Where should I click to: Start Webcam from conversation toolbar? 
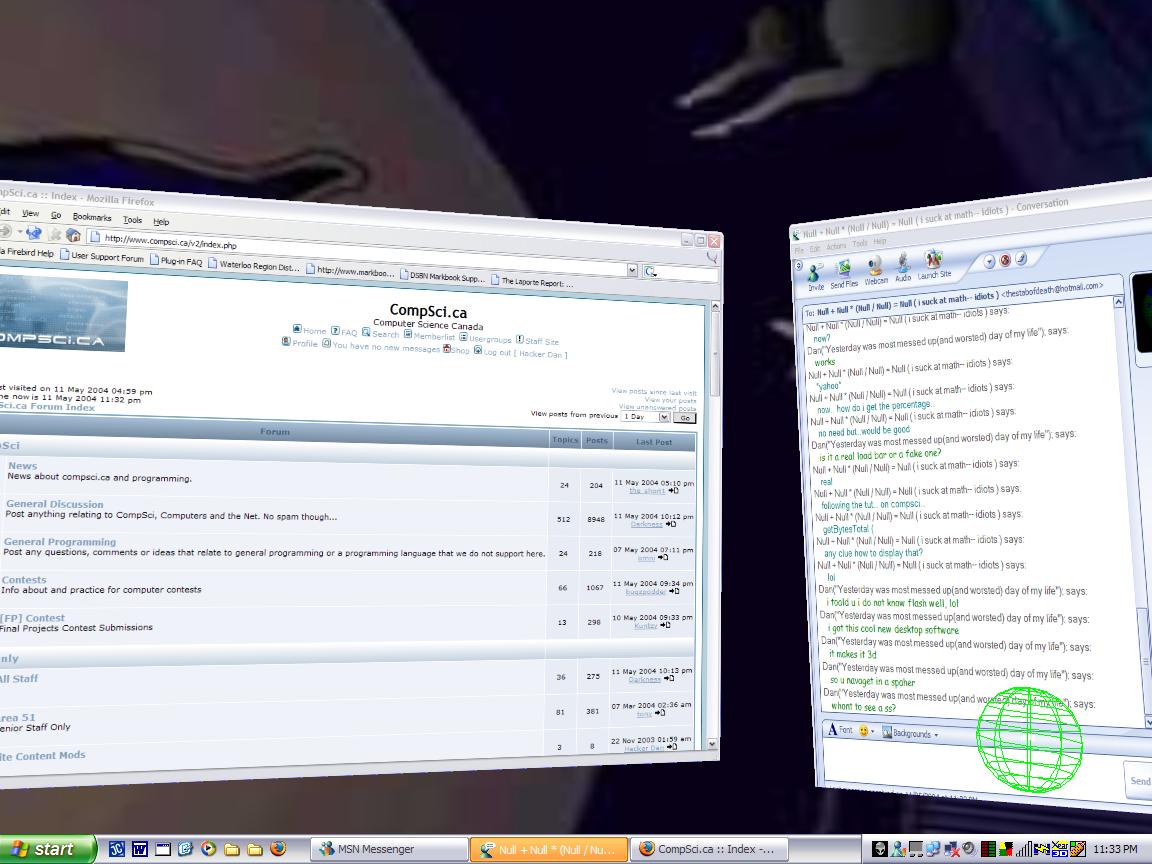click(x=875, y=267)
